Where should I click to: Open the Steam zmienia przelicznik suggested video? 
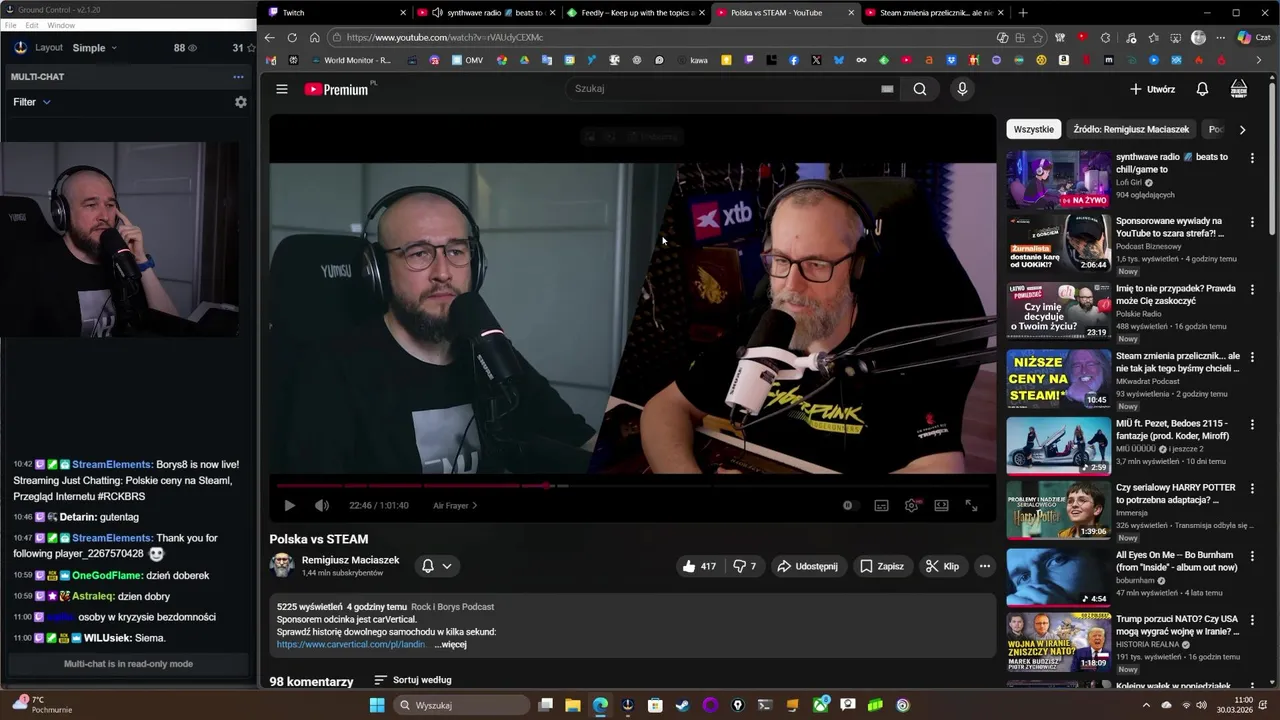pos(1058,378)
